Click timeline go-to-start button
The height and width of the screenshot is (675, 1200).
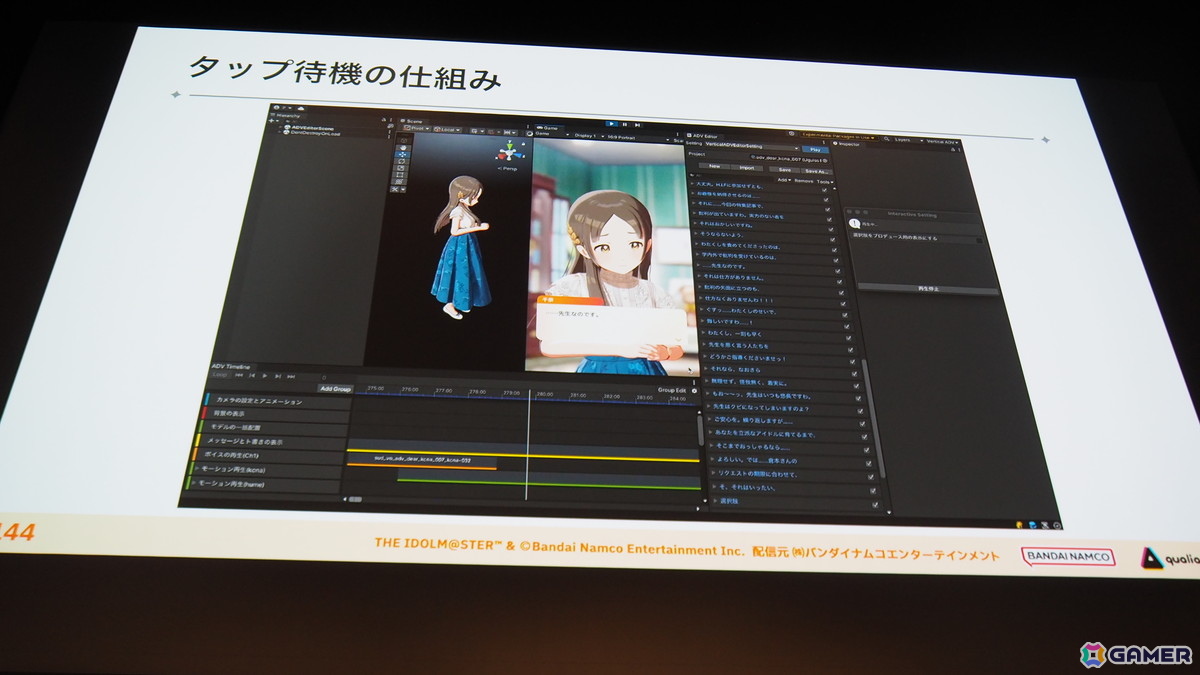[x=239, y=375]
